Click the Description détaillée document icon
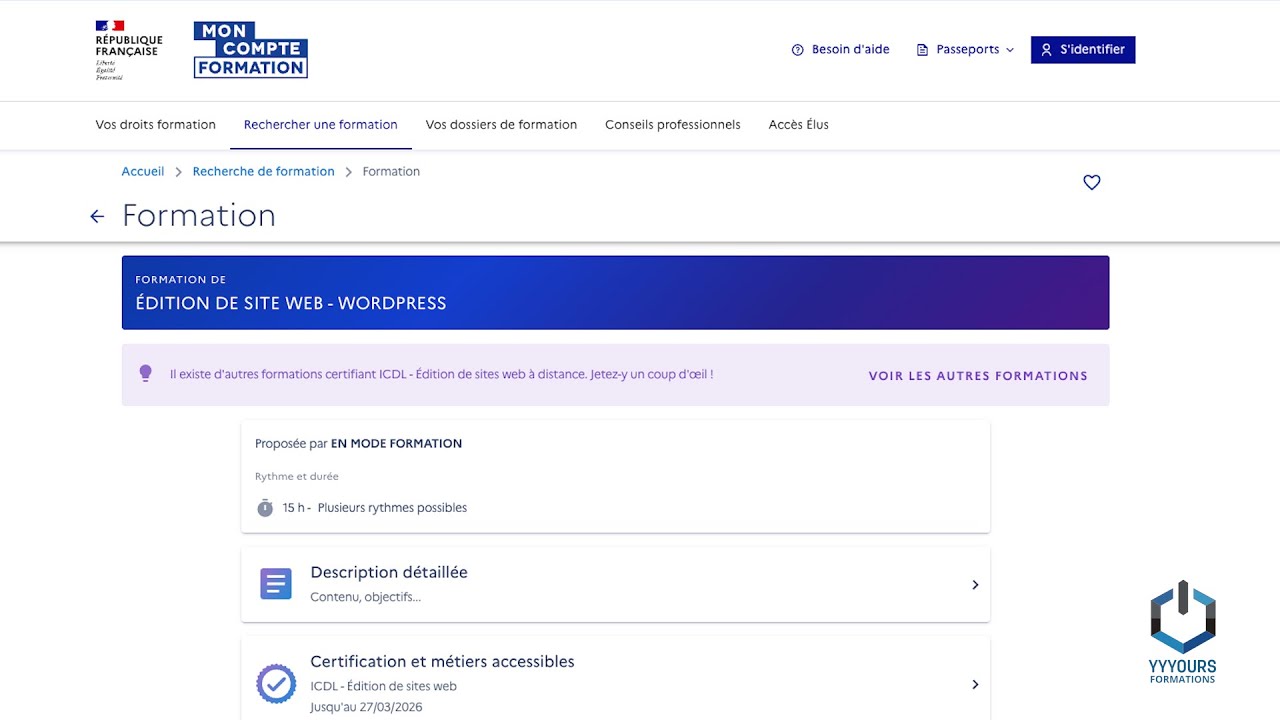The height and width of the screenshot is (720, 1280). tap(276, 584)
